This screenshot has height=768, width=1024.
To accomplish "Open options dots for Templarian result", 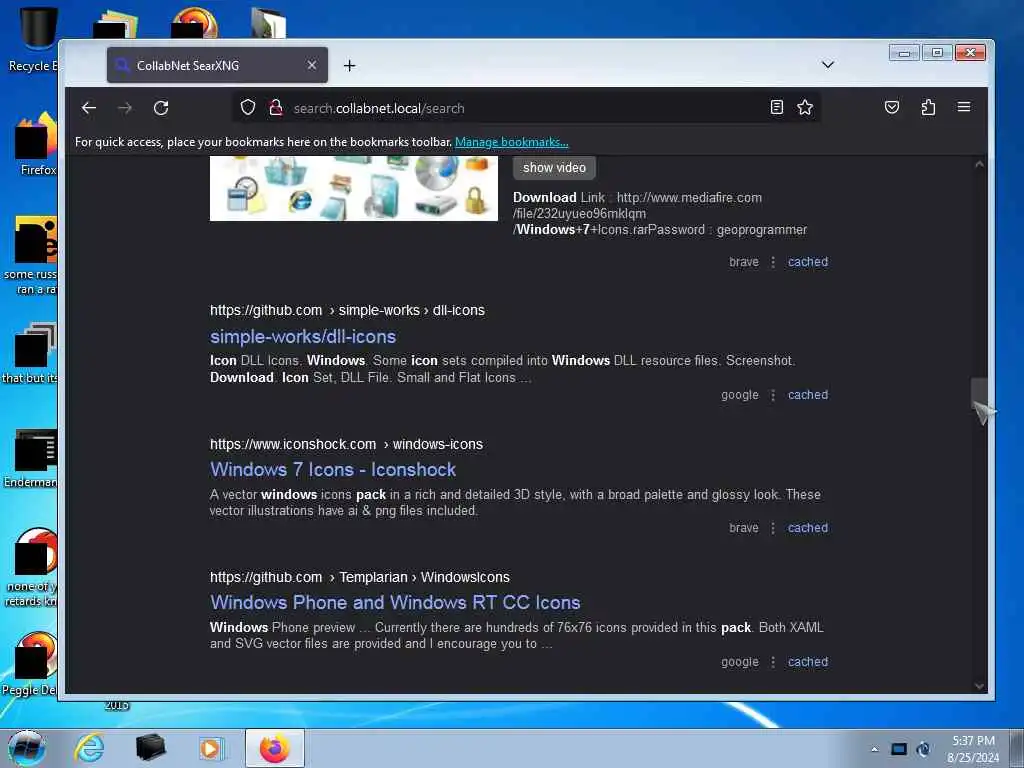I will coord(773,662).
